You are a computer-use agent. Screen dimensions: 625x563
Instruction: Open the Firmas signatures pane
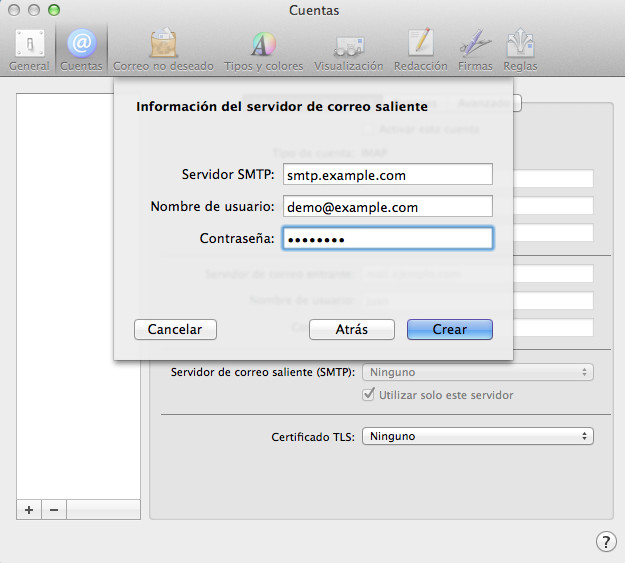(x=474, y=49)
